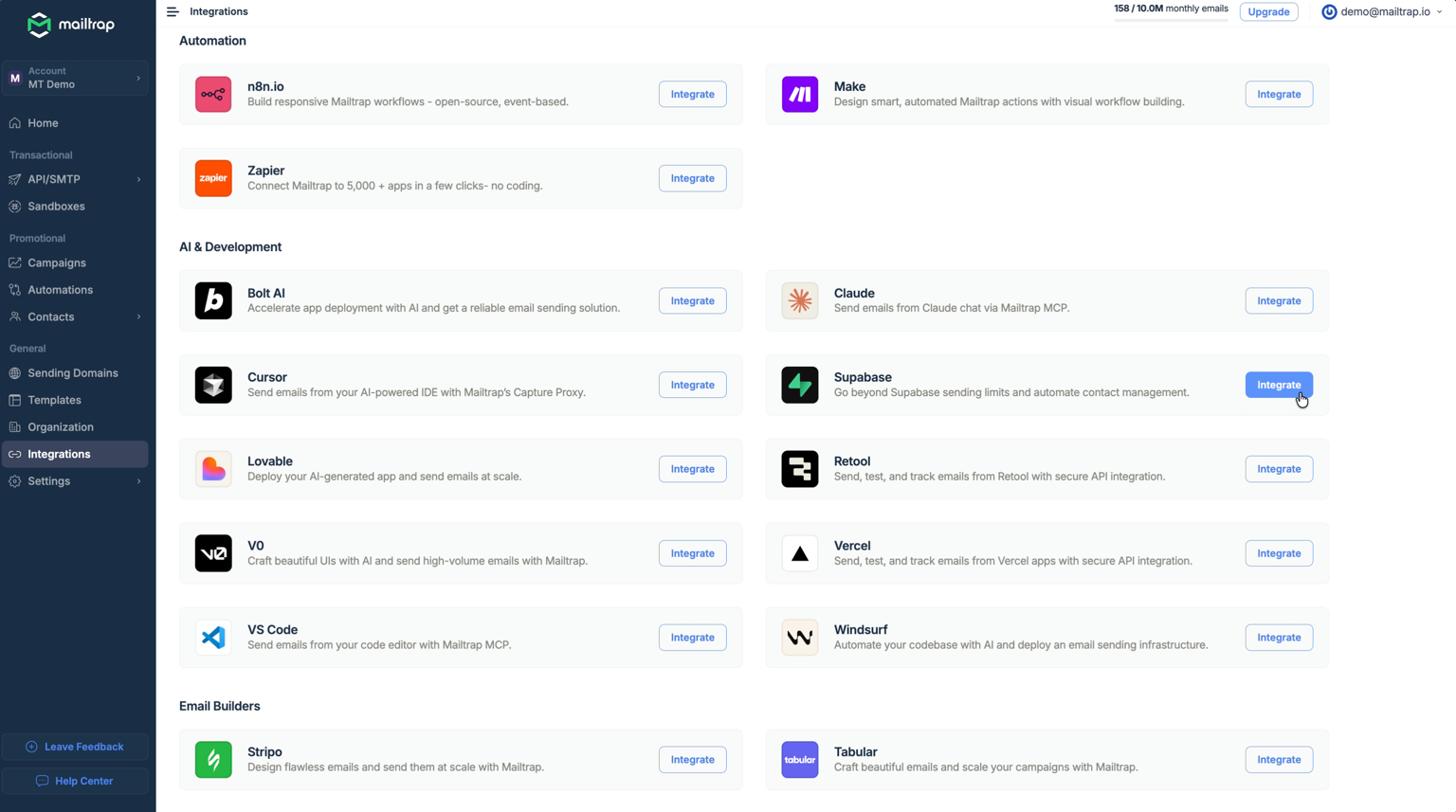Expand the Settings submenu chevron
The image size is (1456, 812).
click(x=138, y=481)
